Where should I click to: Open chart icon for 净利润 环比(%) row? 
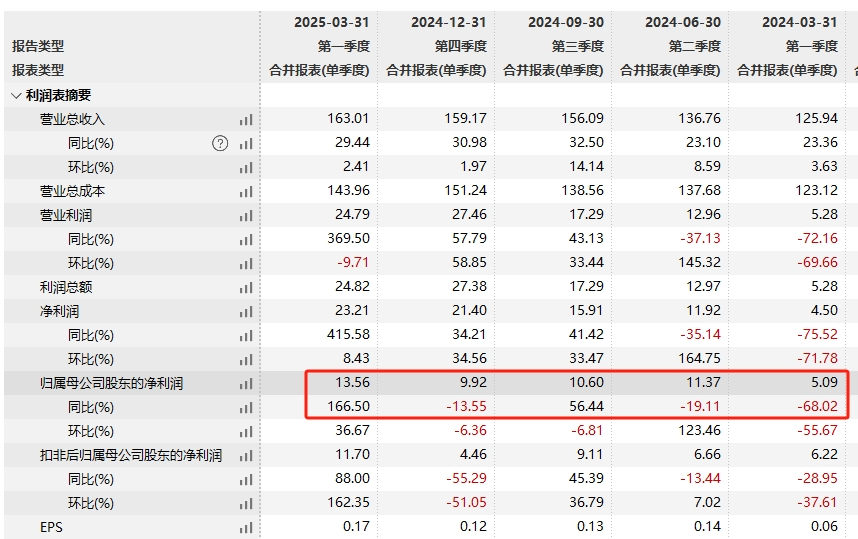tap(246, 360)
